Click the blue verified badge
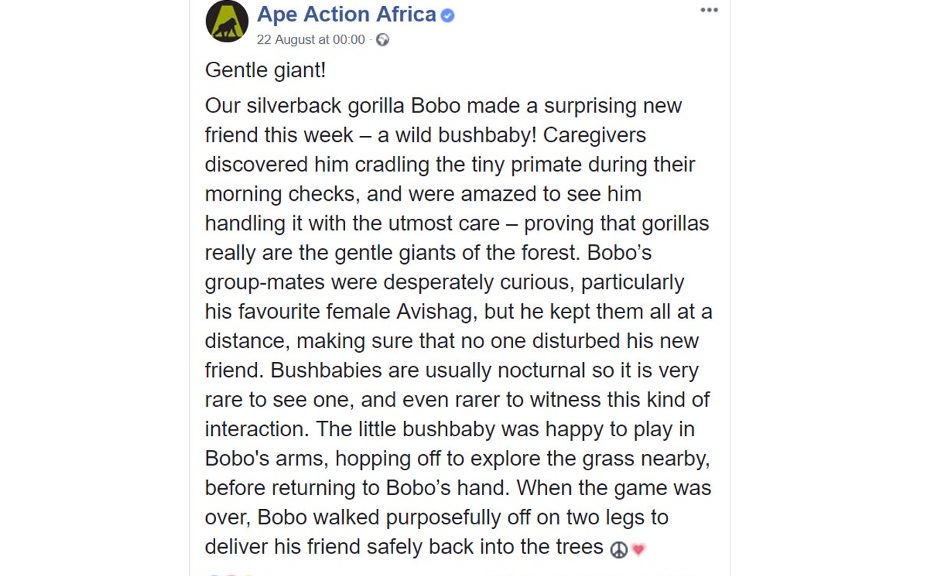 (448, 16)
